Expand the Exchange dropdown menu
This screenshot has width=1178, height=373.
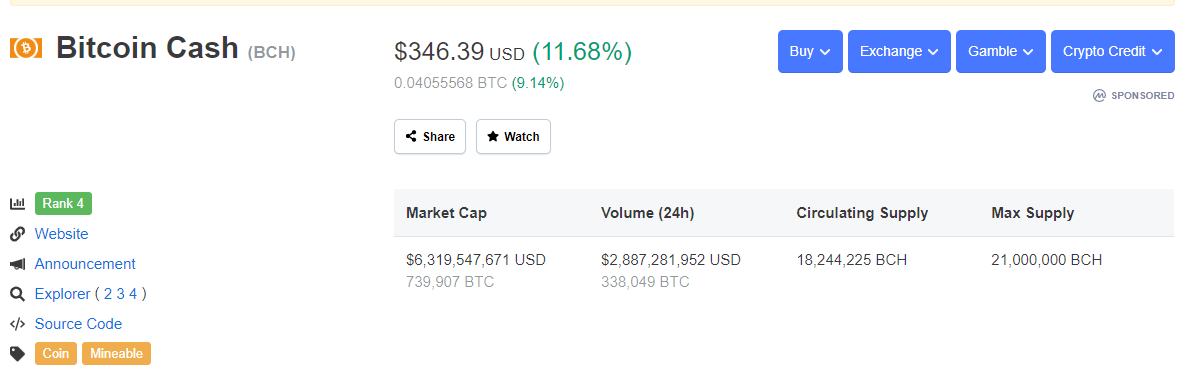pyautogui.click(x=899, y=52)
